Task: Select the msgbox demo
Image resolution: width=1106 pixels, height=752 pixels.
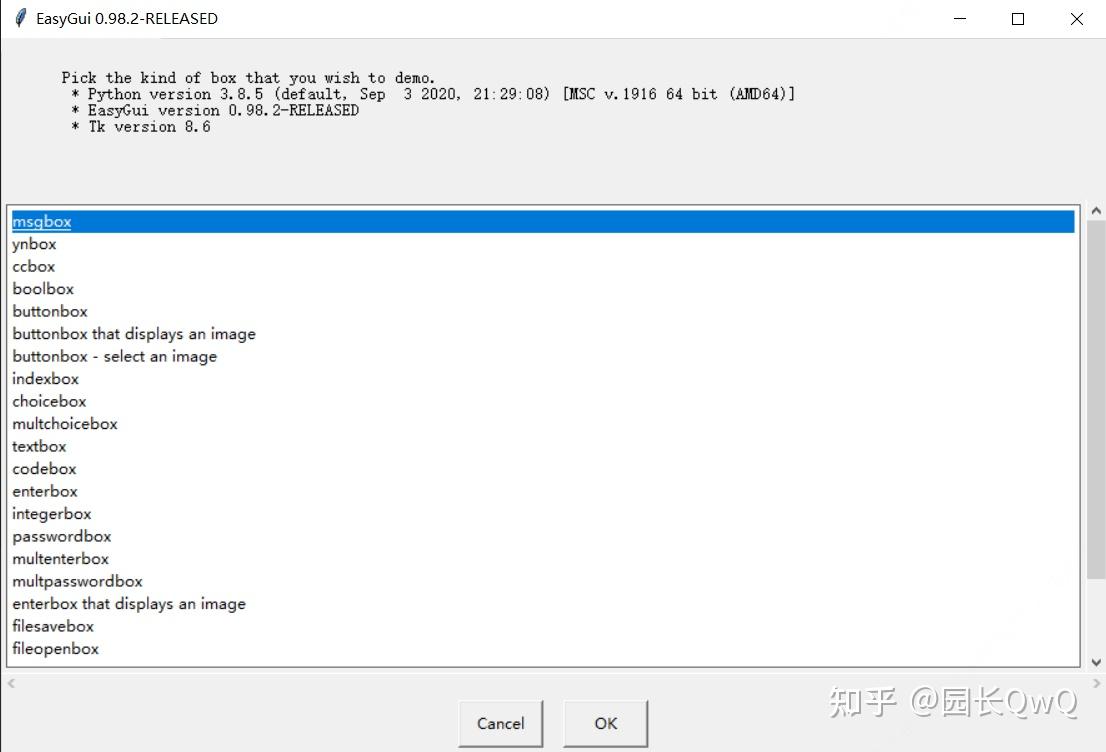Action: pyautogui.click(x=41, y=221)
